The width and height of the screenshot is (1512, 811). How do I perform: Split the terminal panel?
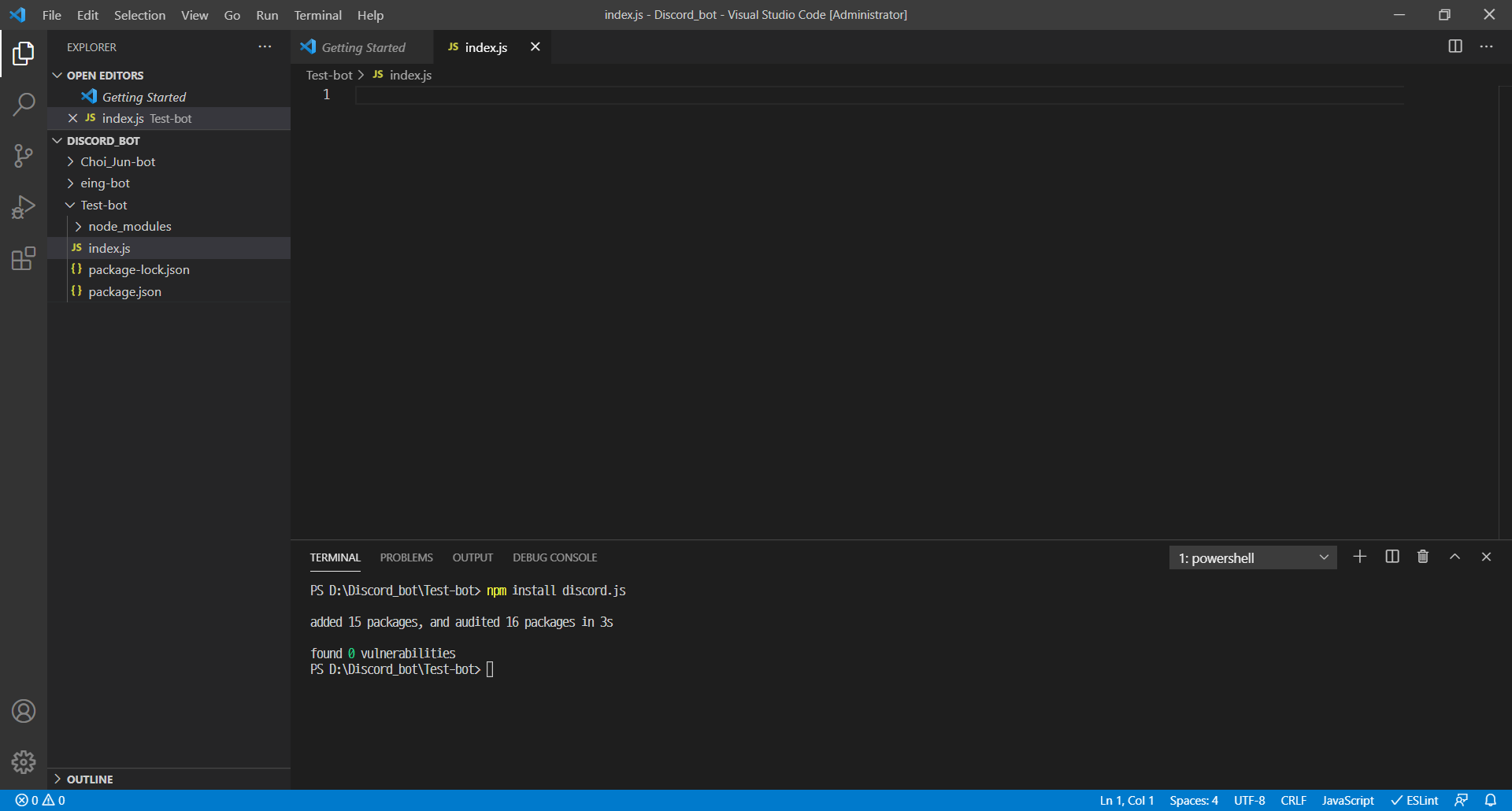(x=1392, y=557)
